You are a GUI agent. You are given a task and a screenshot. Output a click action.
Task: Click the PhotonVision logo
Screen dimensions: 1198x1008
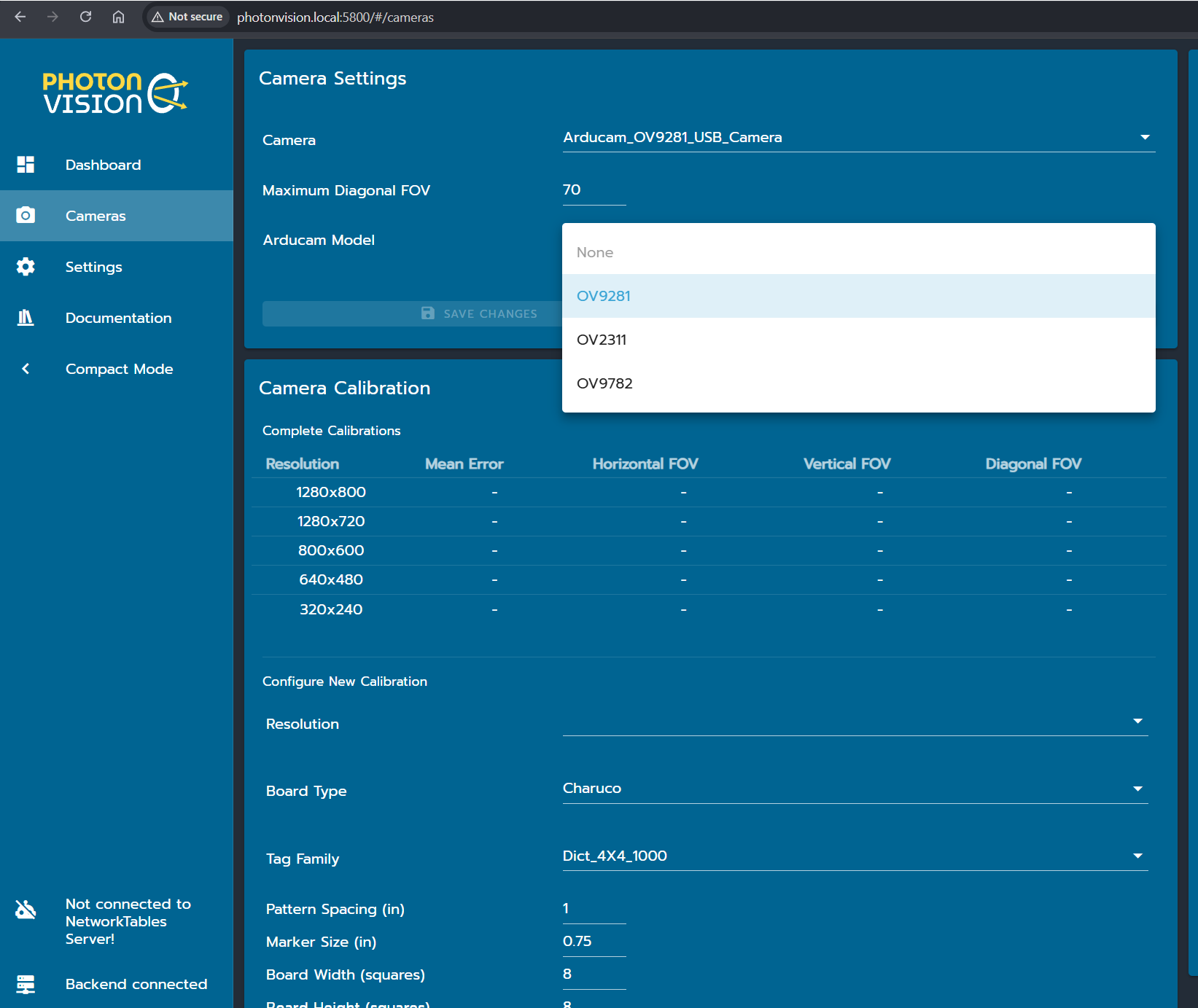point(115,93)
